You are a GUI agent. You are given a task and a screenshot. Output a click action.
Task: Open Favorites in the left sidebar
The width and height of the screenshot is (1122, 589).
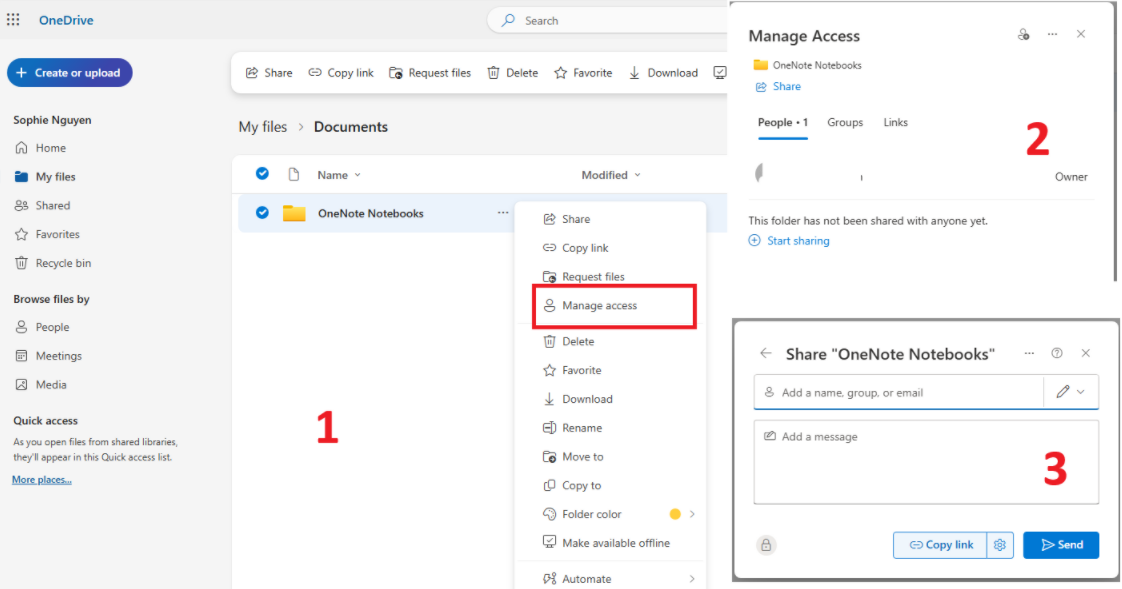click(47, 234)
